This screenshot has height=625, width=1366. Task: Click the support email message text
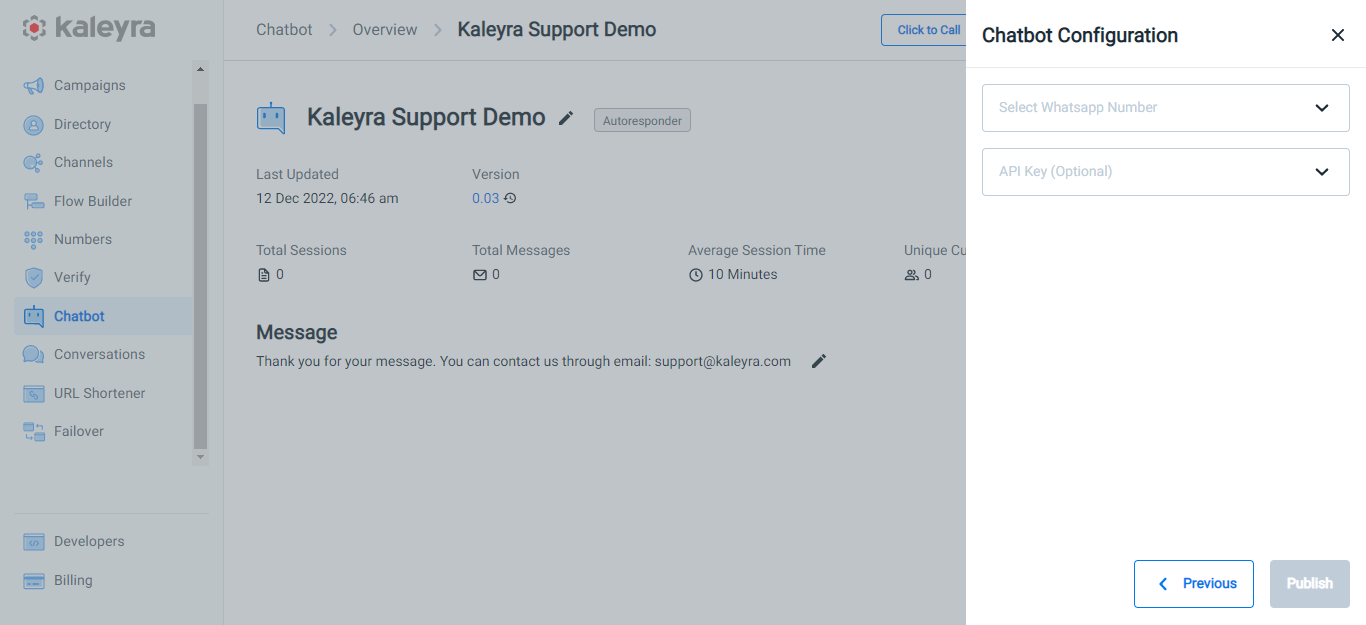(x=523, y=362)
